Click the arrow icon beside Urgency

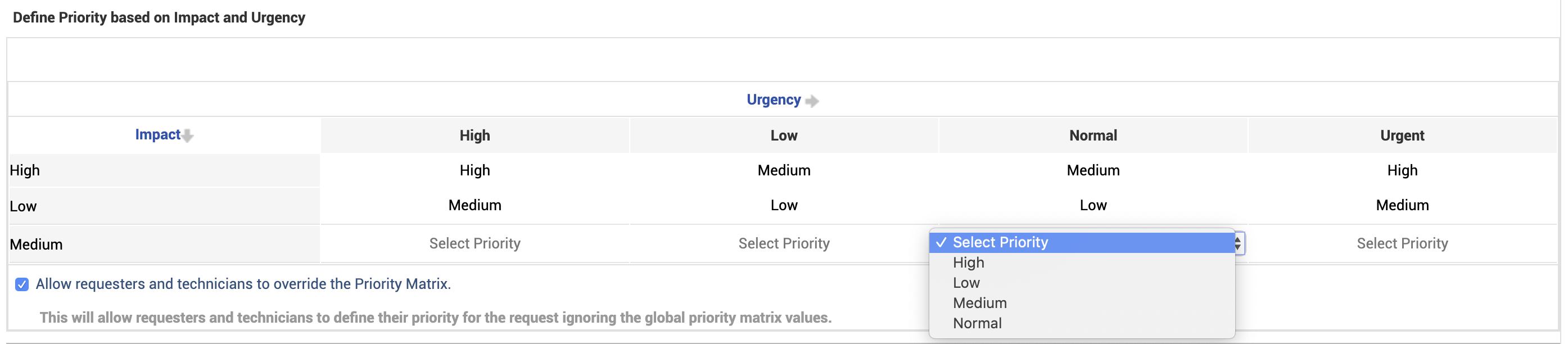point(811,101)
